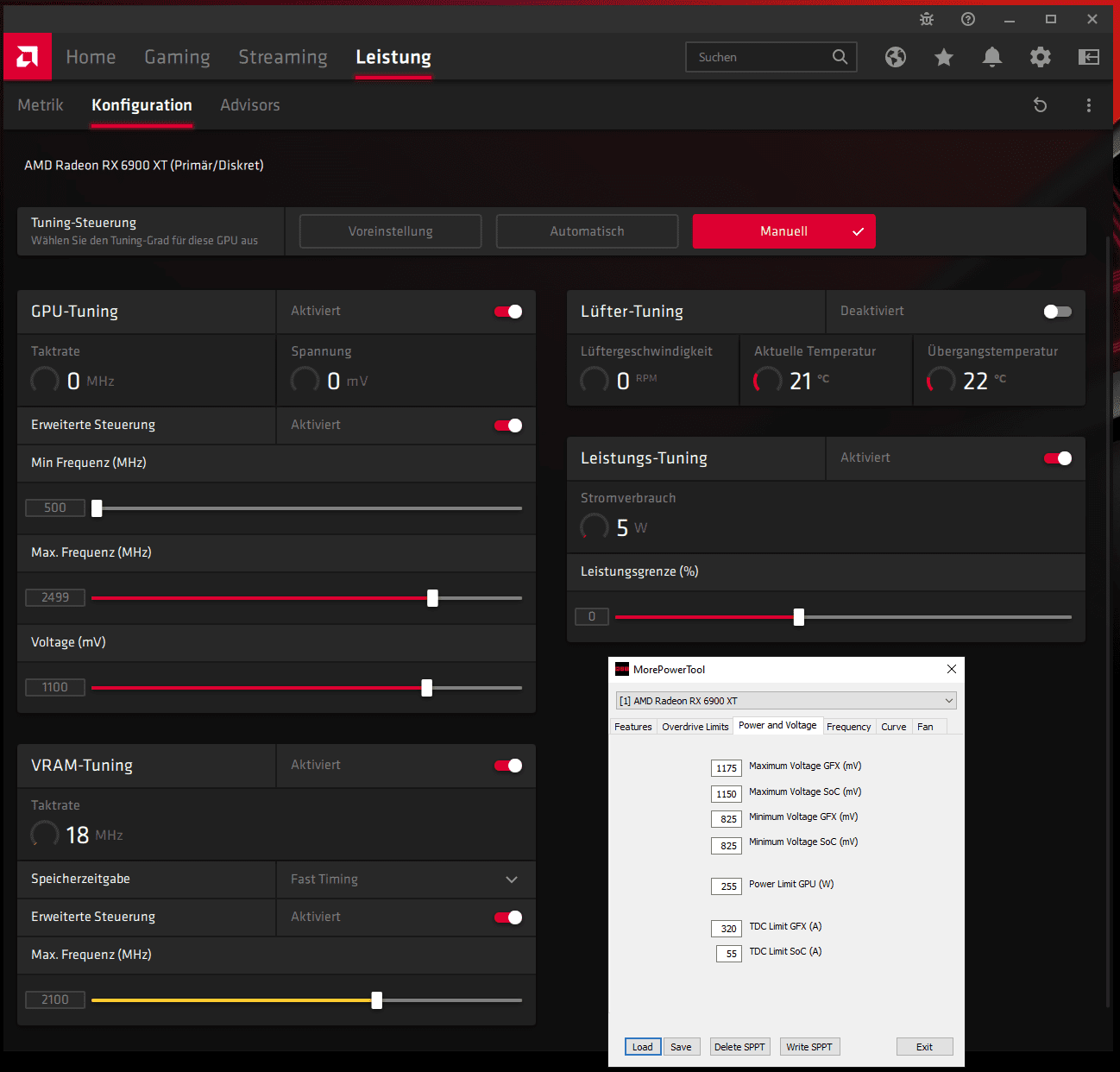
Task: Select the Voreinstellung tuning mode
Action: tap(391, 231)
